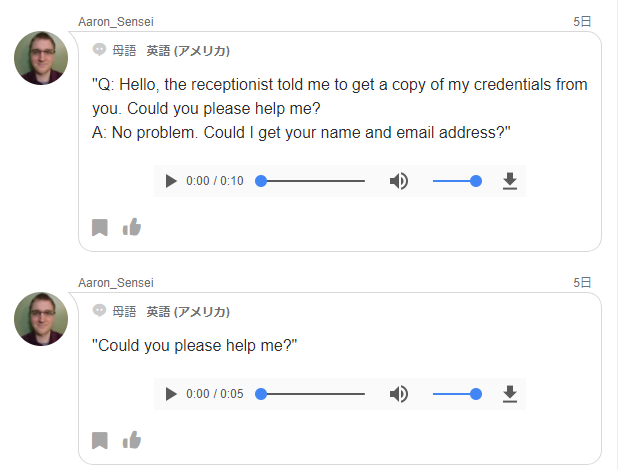Click the first audio seek bar
The width and height of the screenshot is (618, 470).
click(312, 181)
